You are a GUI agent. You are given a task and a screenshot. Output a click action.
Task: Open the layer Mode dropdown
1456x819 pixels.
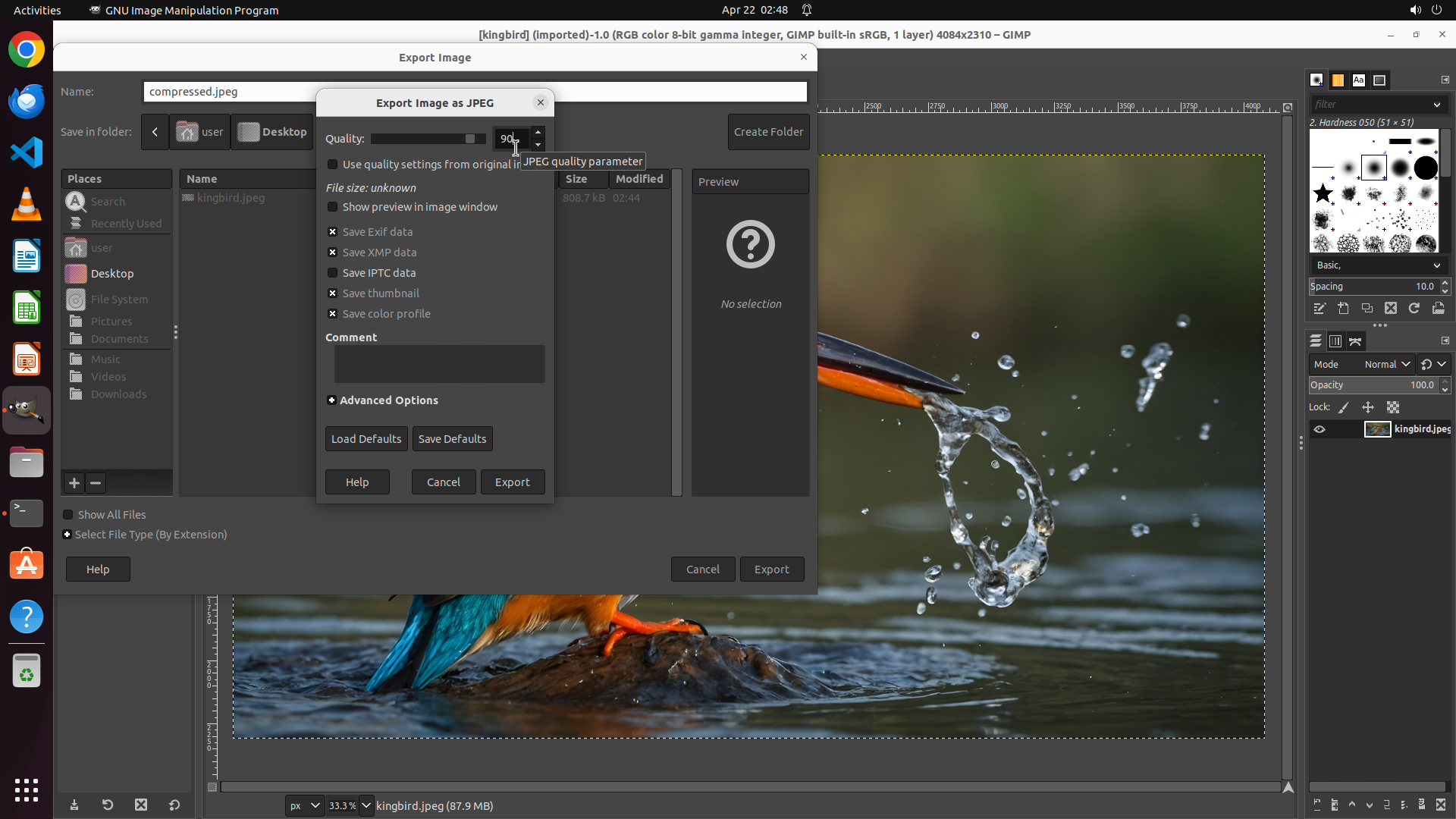coord(1386,365)
